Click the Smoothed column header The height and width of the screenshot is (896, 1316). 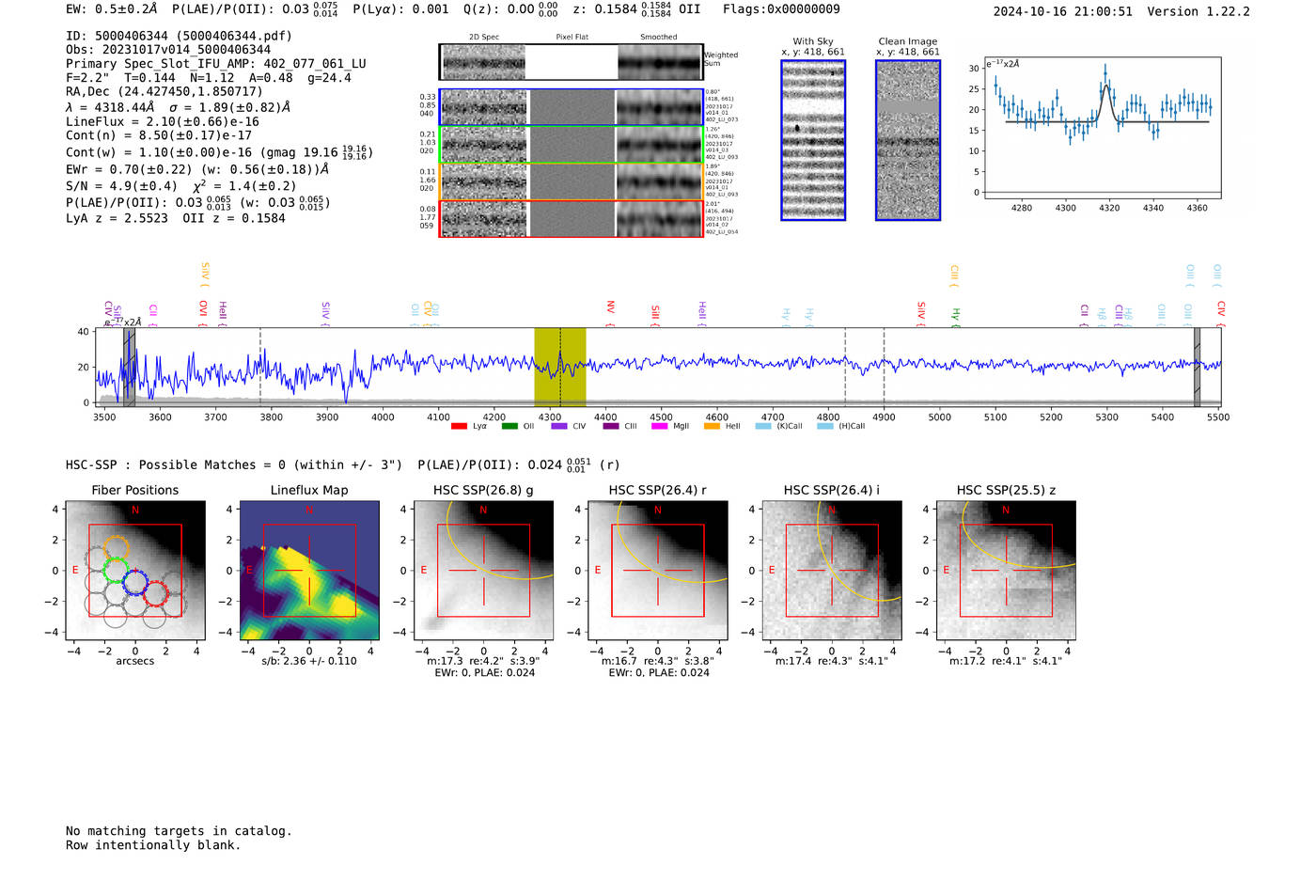(659, 38)
